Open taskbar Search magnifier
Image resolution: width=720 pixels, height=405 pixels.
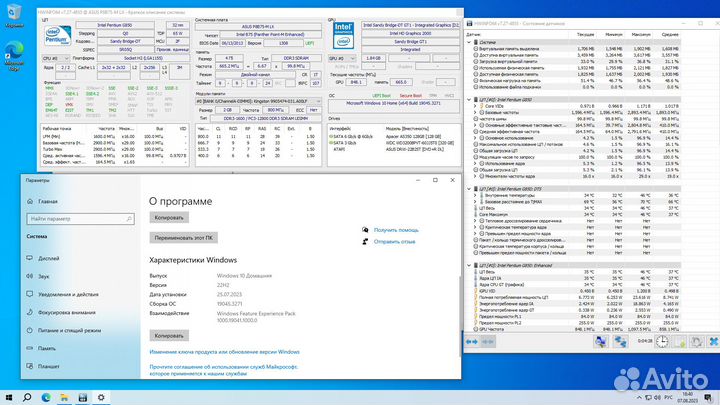[27, 397]
